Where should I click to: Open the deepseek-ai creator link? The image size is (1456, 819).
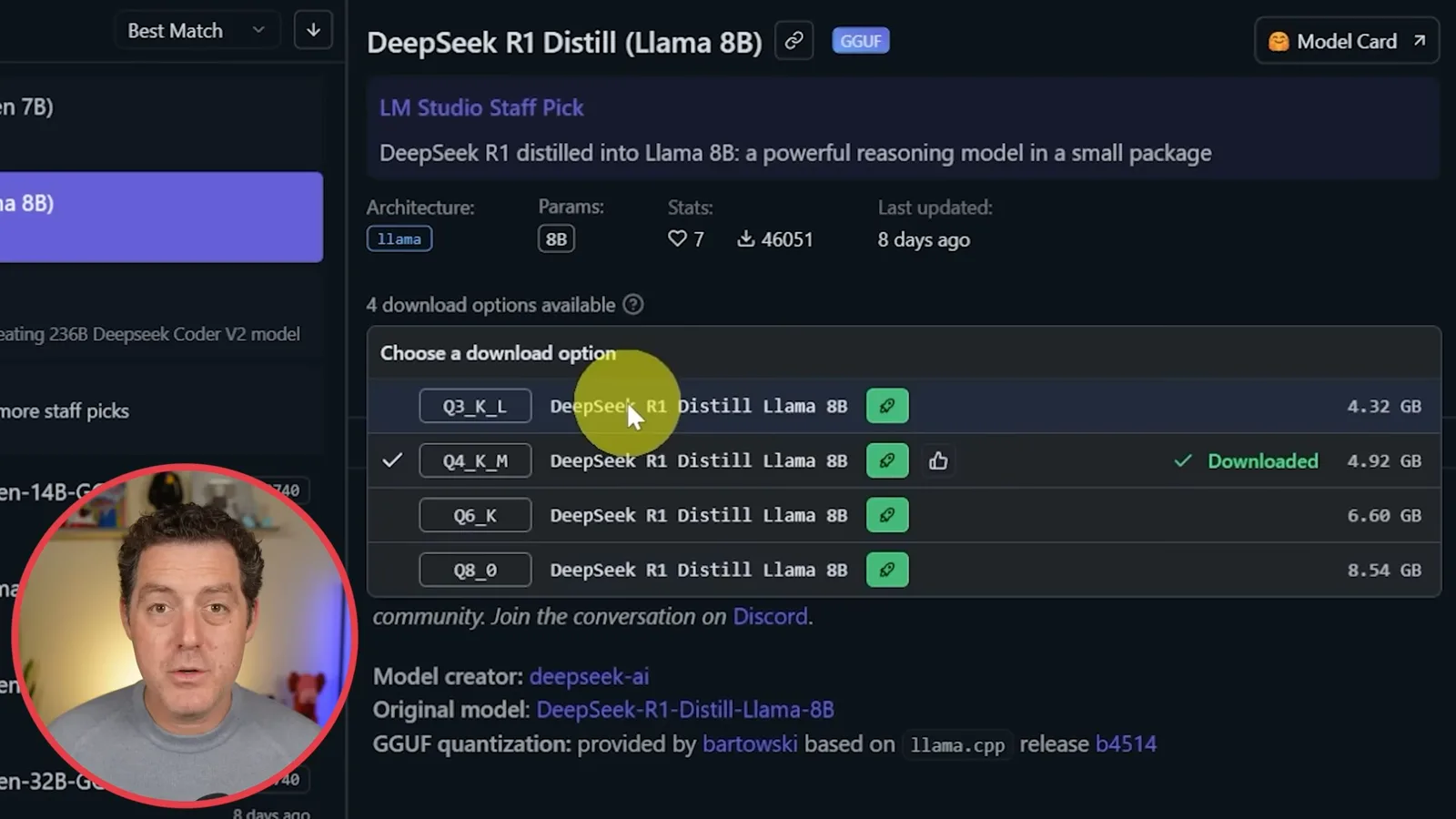click(589, 676)
